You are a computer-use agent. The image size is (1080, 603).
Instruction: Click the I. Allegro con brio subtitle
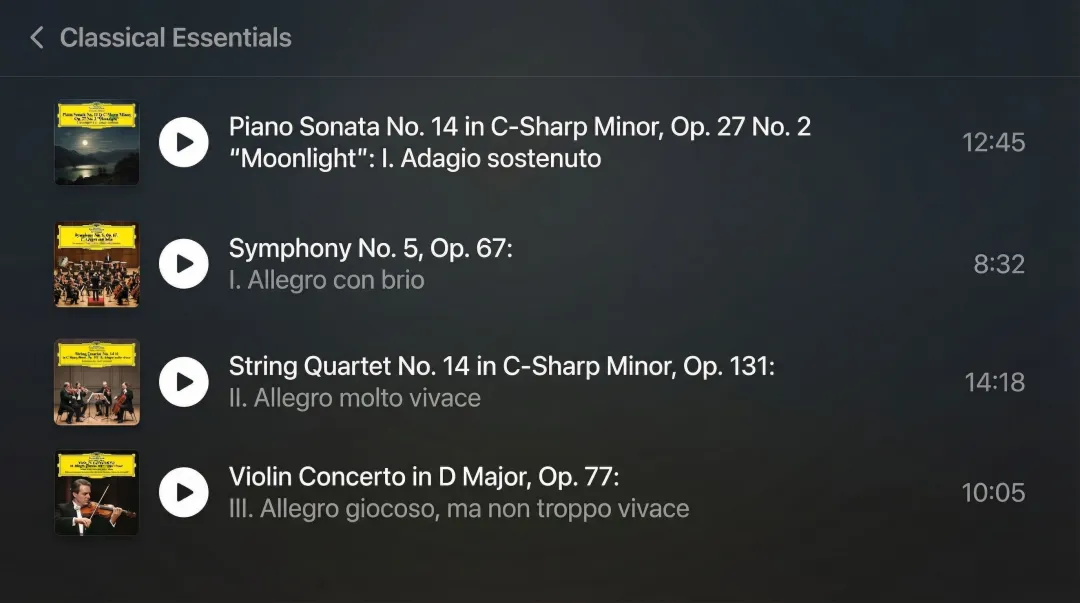pyautogui.click(x=326, y=280)
